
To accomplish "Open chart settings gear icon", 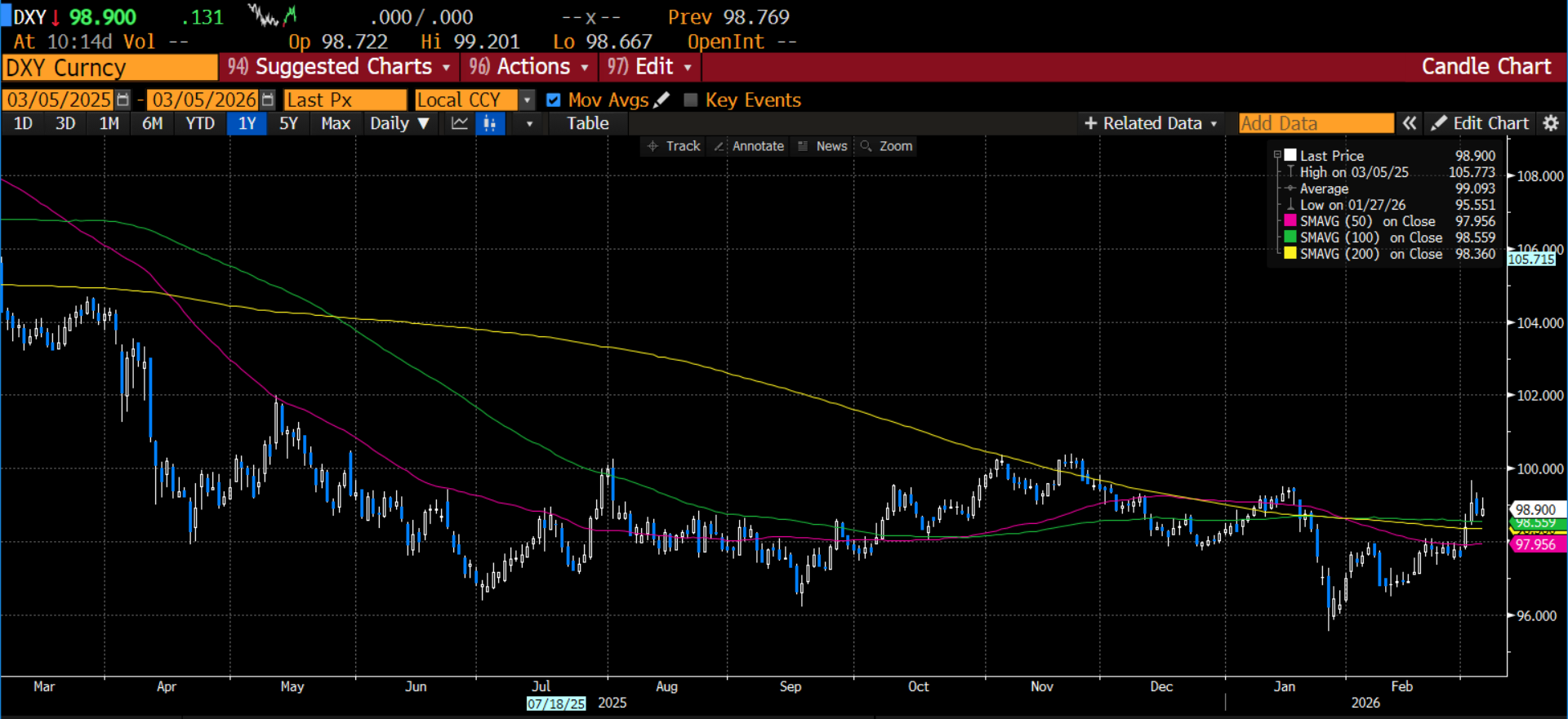I will [1551, 123].
